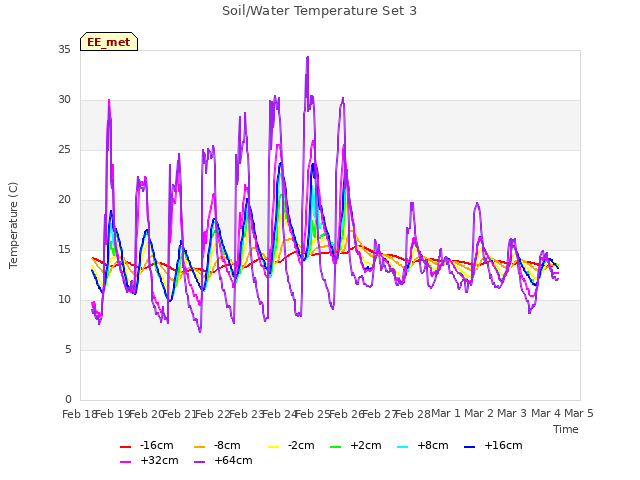Select the +16cm legend label

pyautogui.click(x=503, y=445)
